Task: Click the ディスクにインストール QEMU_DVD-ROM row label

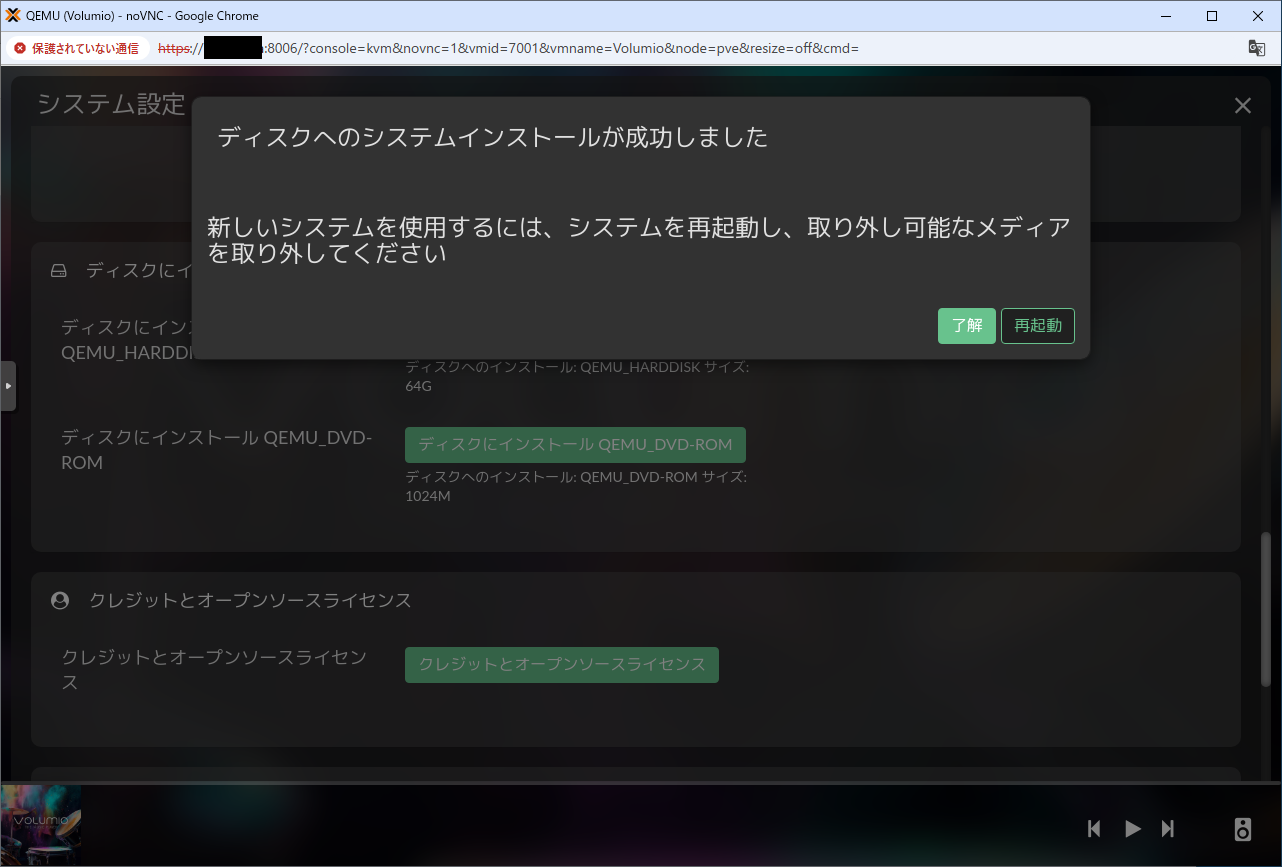Action: pos(216,450)
